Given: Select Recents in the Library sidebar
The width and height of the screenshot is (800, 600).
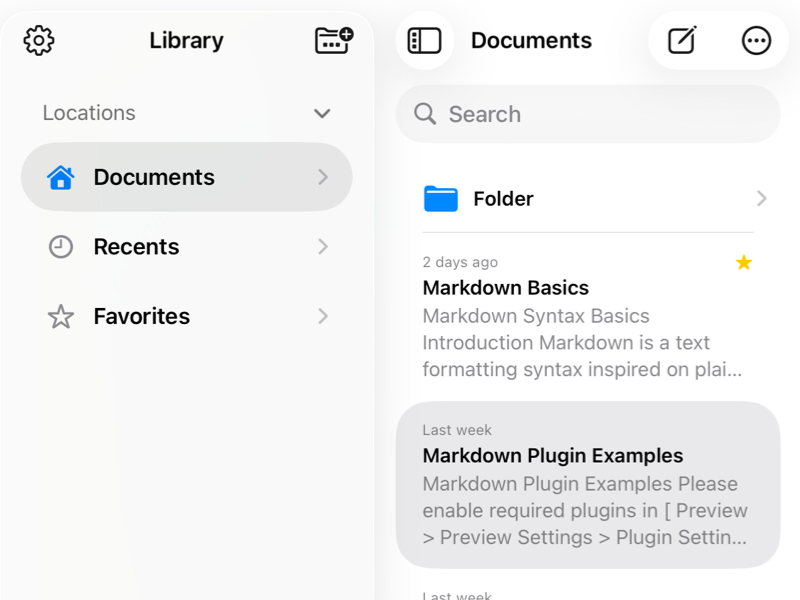Looking at the screenshot, I should click(137, 247).
